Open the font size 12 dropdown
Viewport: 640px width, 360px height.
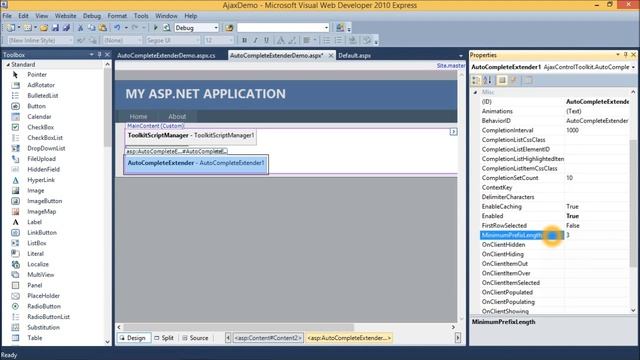click(x=231, y=40)
